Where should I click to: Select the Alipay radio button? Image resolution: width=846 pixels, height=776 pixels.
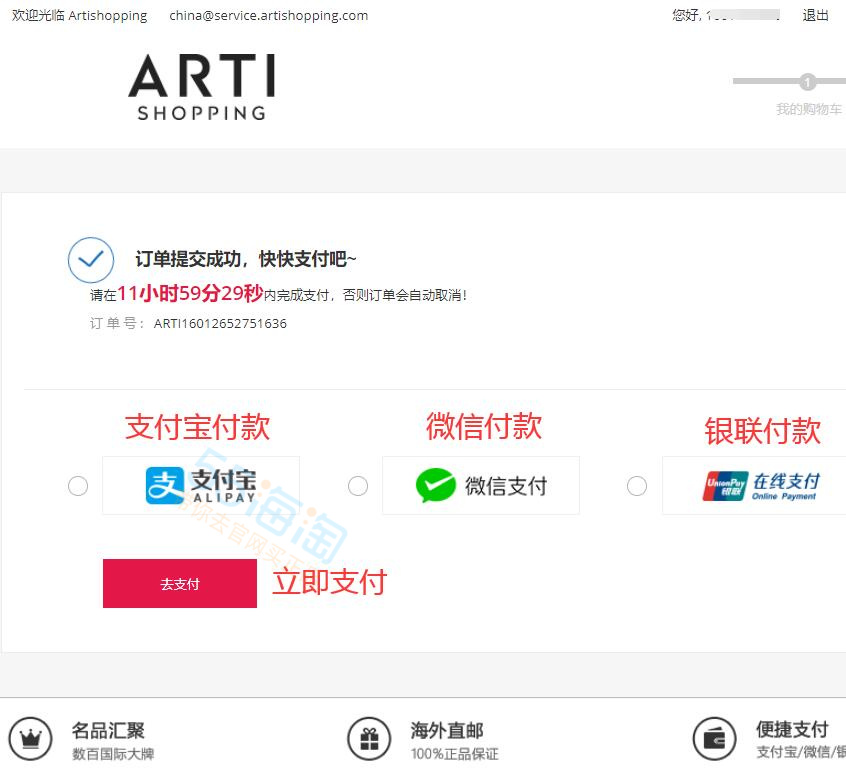click(78, 486)
